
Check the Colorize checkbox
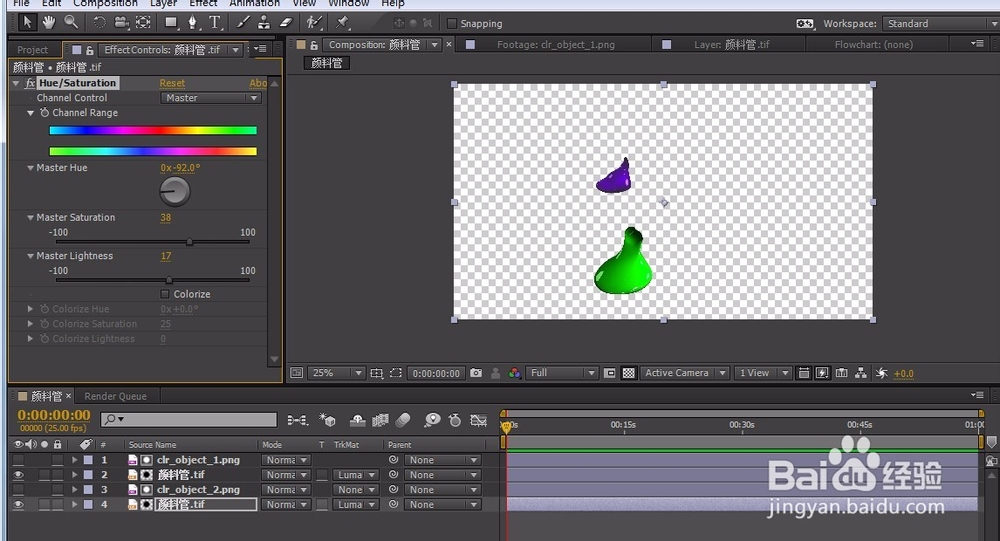[x=165, y=294]
